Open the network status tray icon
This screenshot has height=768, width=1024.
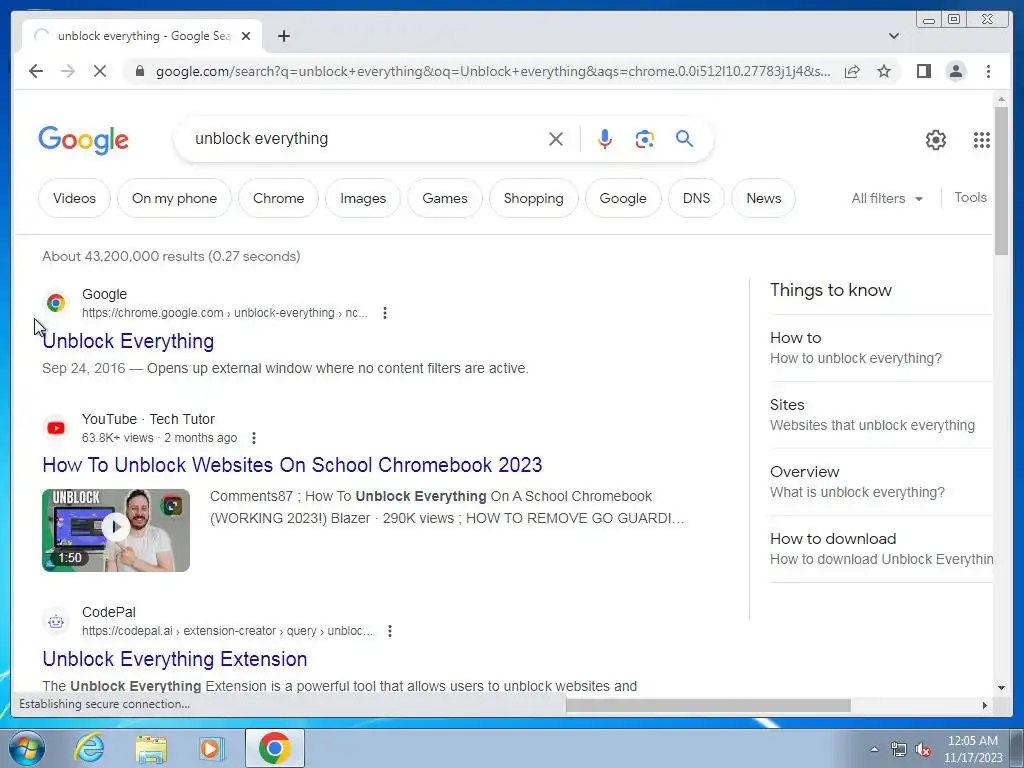(x=899, y=749)
